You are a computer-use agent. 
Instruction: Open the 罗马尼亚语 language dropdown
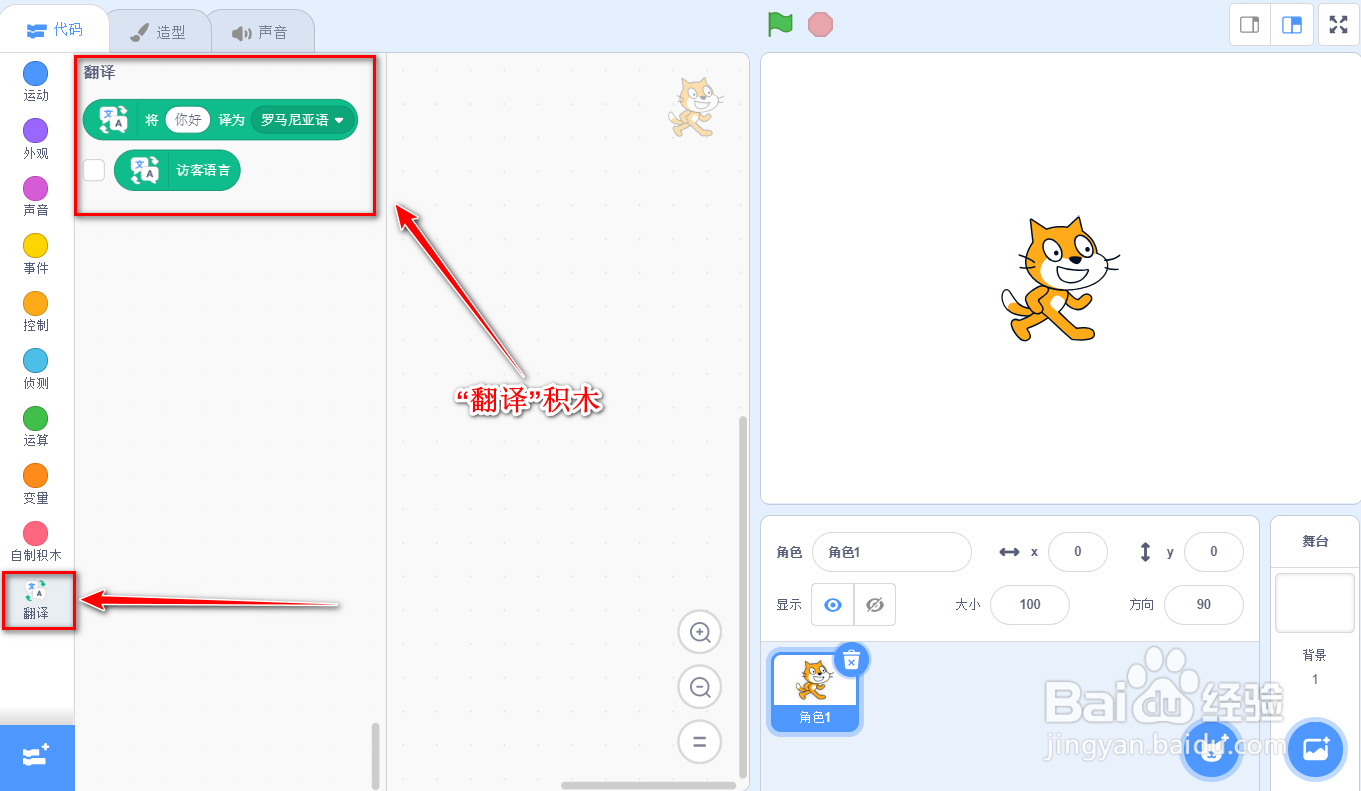point(302,120)
